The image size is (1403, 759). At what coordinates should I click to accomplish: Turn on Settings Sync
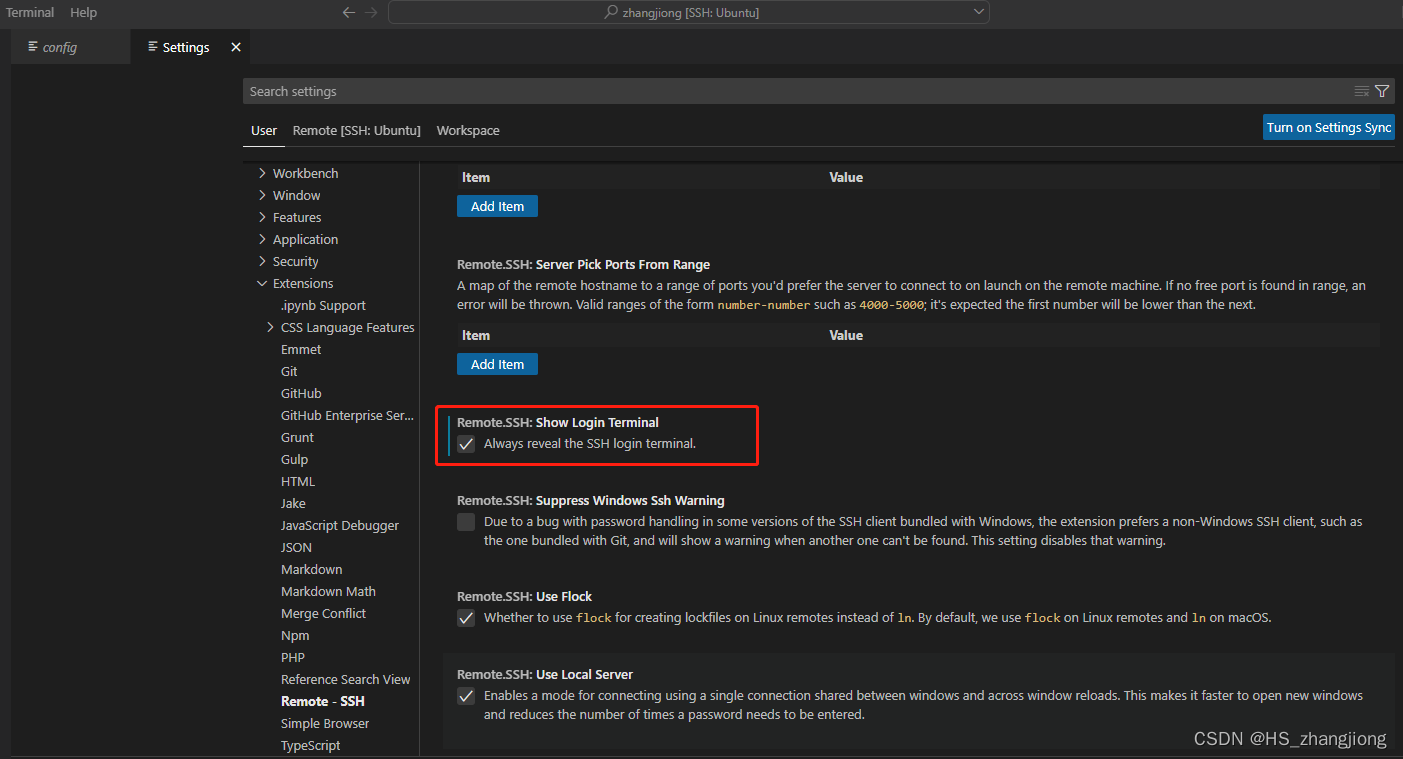tap(1329, 127)
